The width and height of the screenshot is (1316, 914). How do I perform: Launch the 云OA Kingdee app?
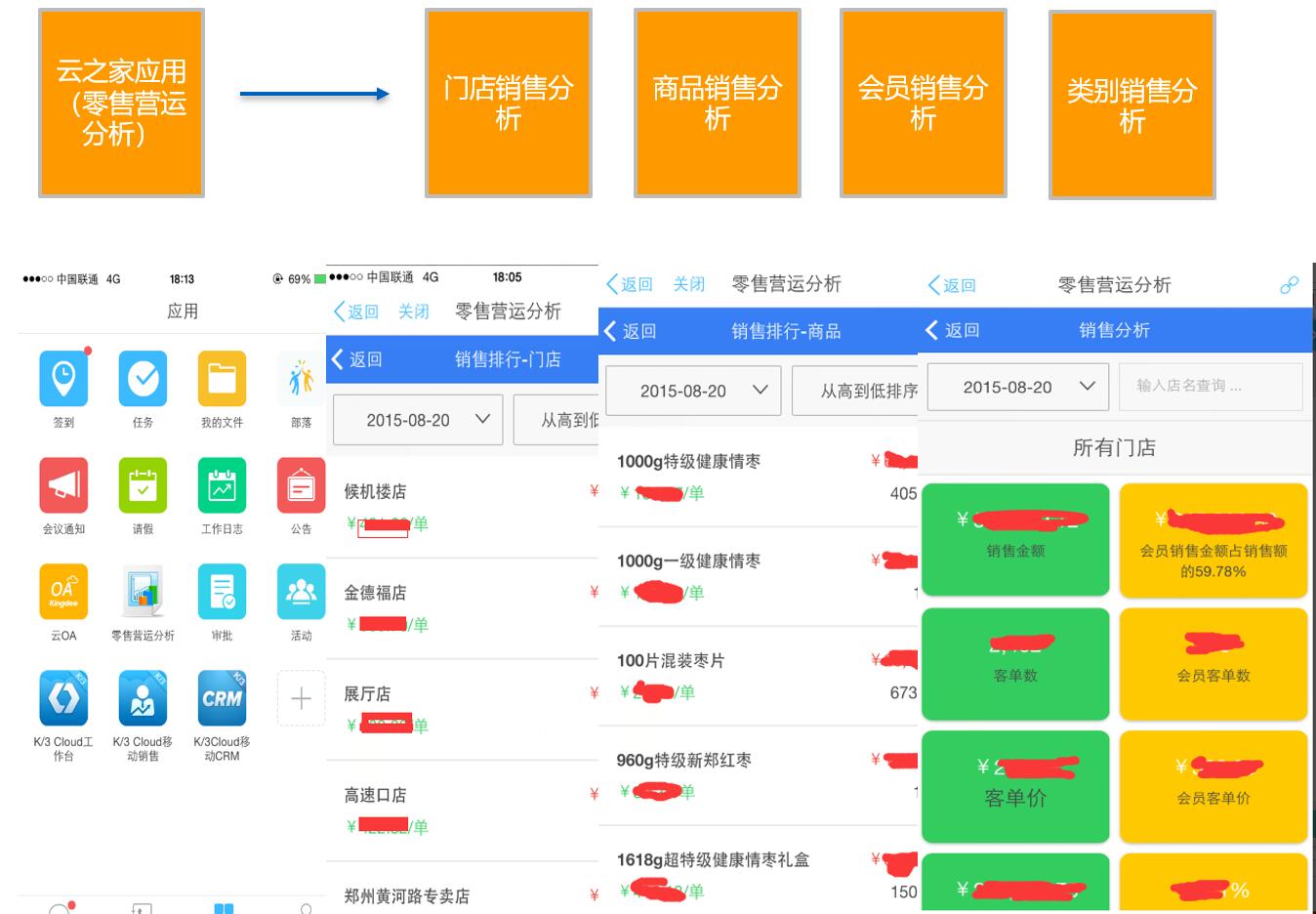pyautogui.click(x=63, y=592)
